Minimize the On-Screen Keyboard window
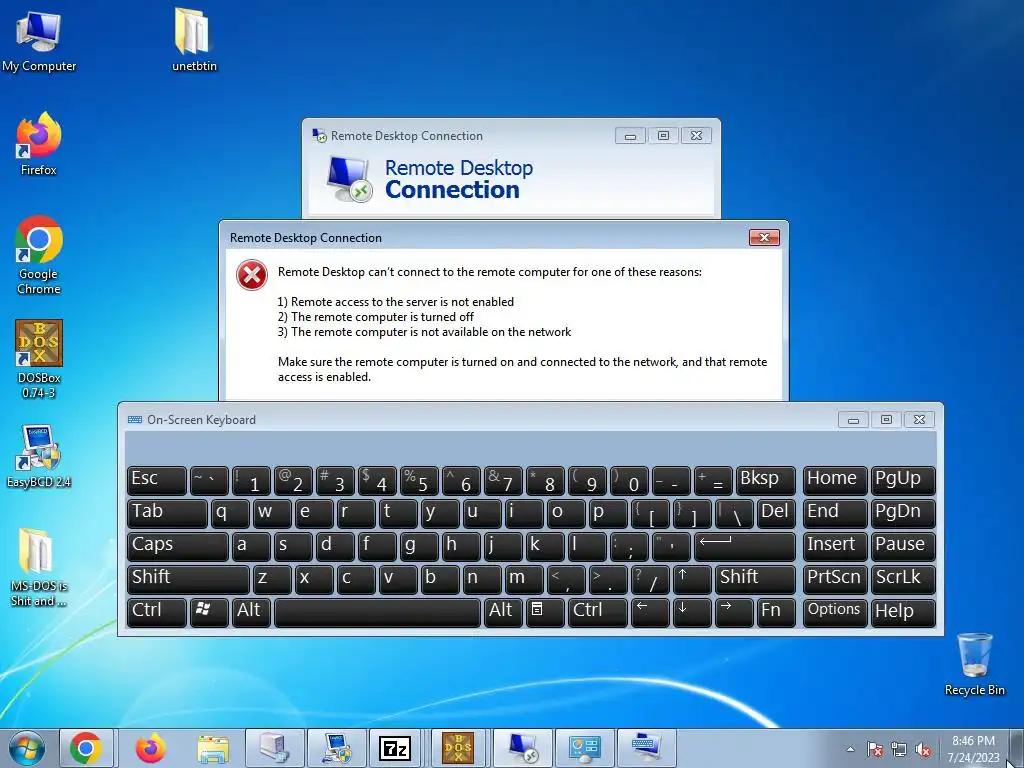 click(853, 419)
